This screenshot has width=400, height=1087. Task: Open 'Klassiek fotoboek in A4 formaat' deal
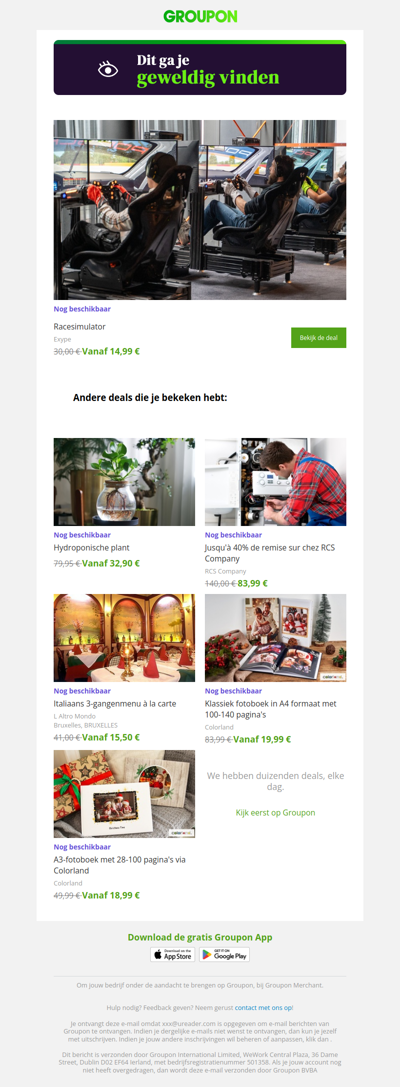(x=271, y=708)
